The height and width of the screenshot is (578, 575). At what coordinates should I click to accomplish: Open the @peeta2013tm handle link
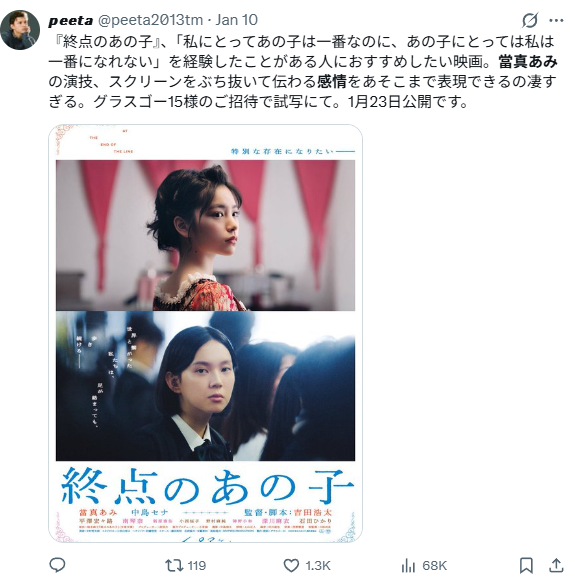(x=150, y=20)
